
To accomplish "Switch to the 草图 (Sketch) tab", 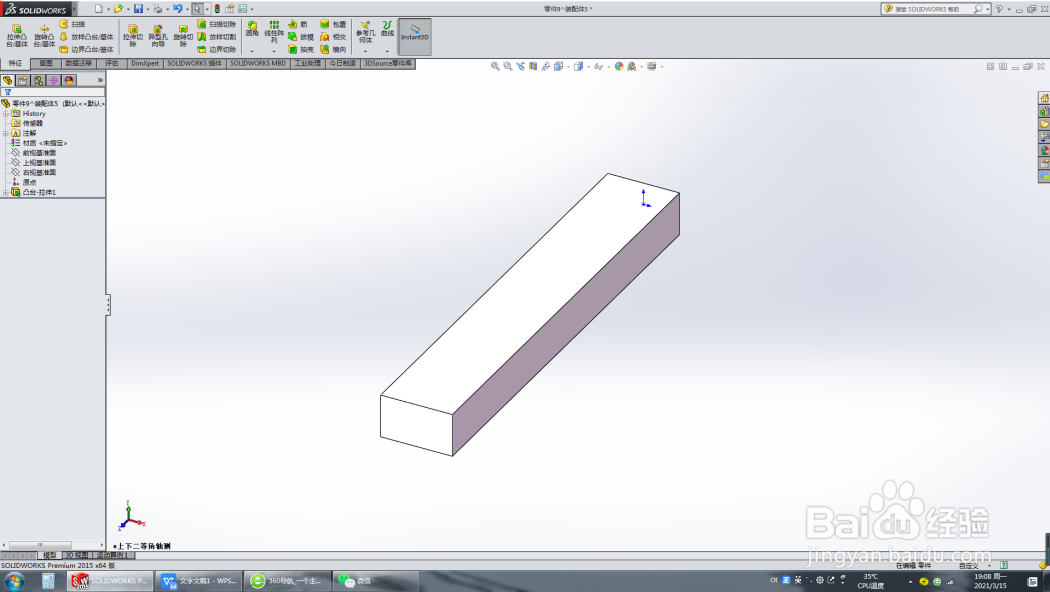I will point(46,64).
